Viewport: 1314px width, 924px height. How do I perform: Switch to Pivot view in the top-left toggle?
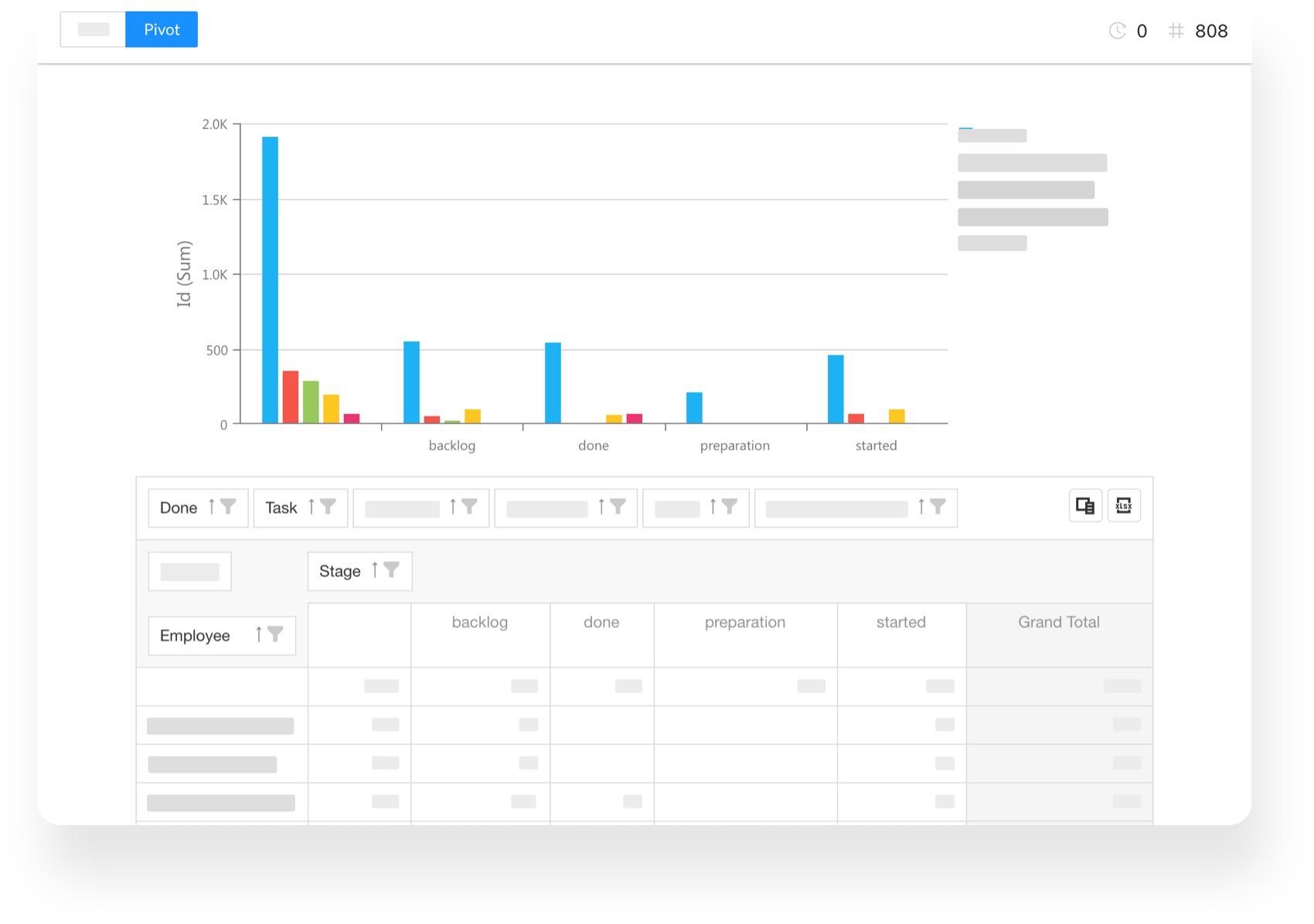coord(161,29)
